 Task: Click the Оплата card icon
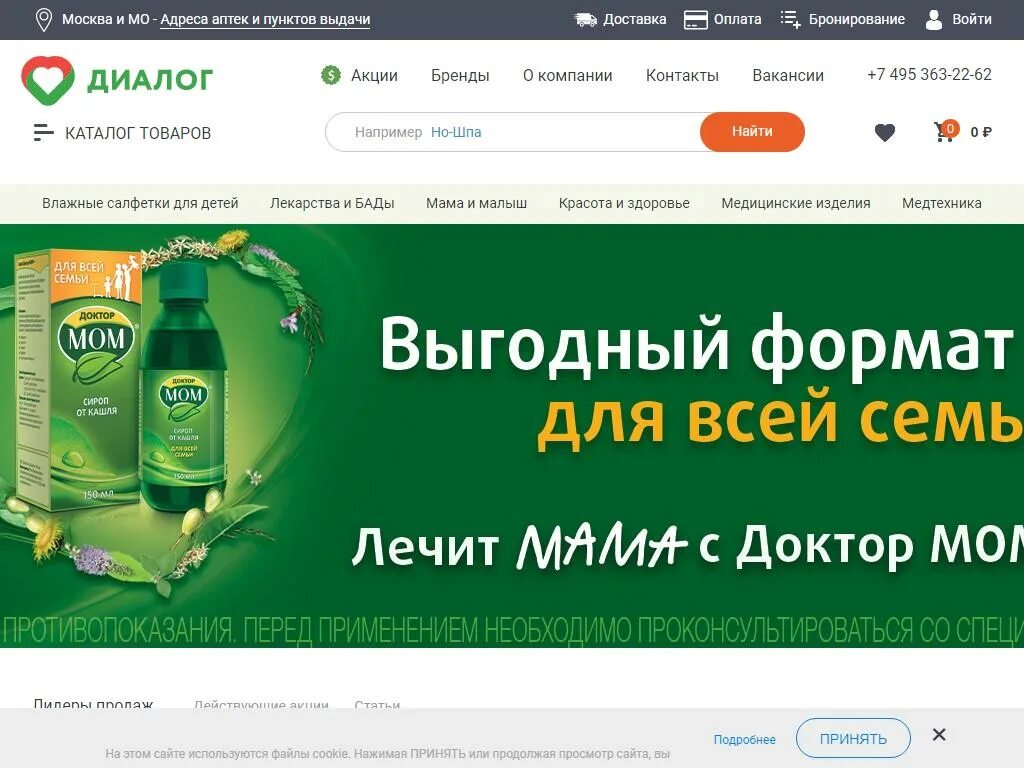click(x=696, y=20)
